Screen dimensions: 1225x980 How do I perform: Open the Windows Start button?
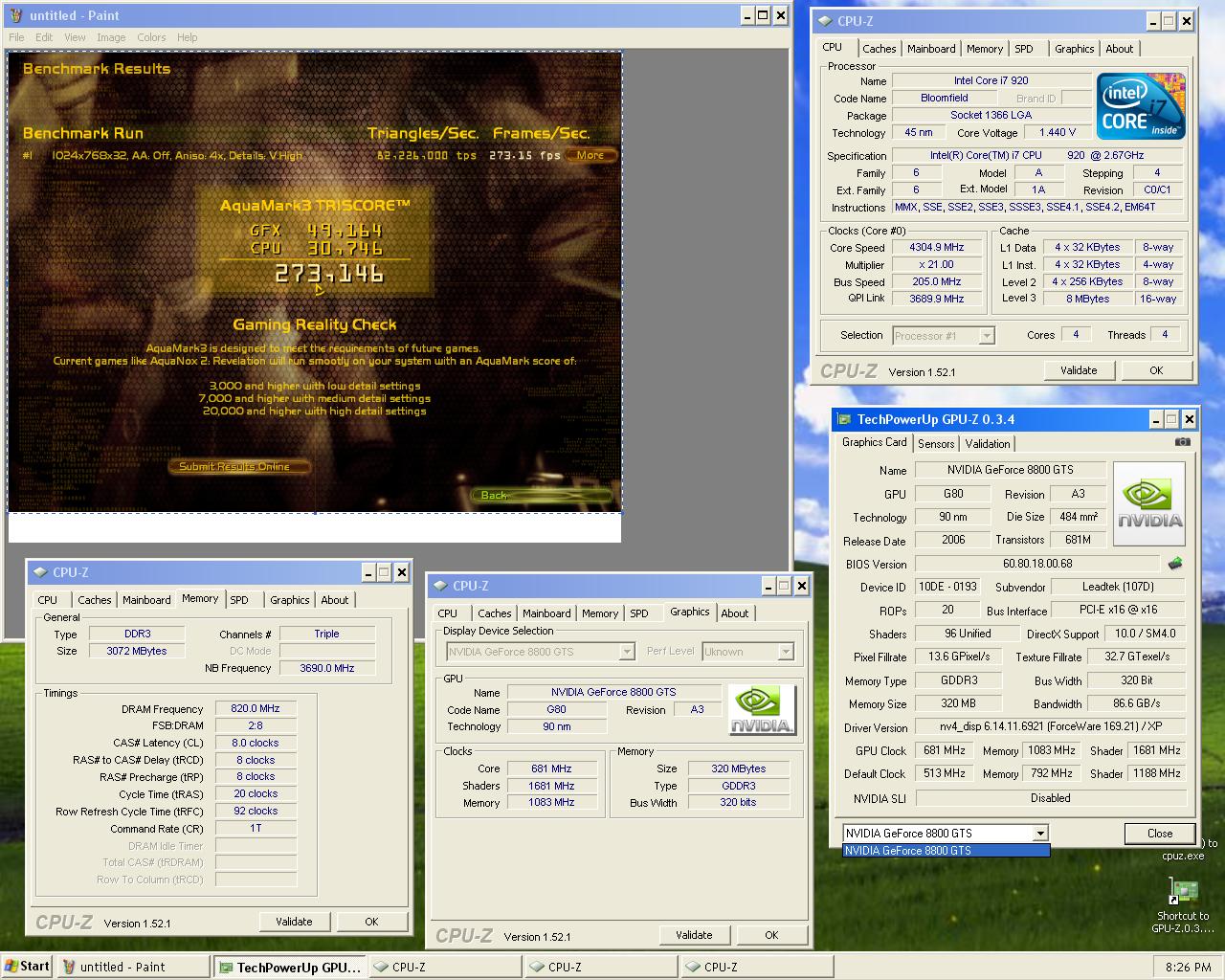coord(27,966)
